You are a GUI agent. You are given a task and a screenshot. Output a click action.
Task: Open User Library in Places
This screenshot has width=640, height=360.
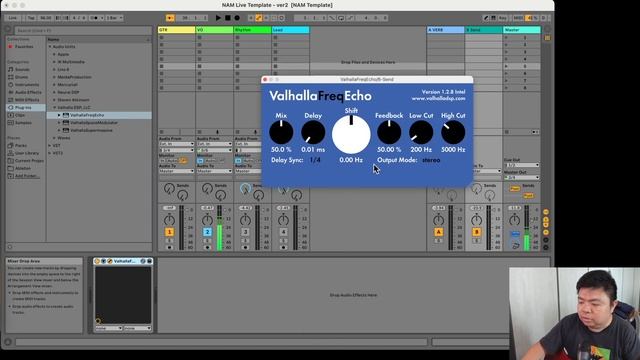(x=27, y=153)
